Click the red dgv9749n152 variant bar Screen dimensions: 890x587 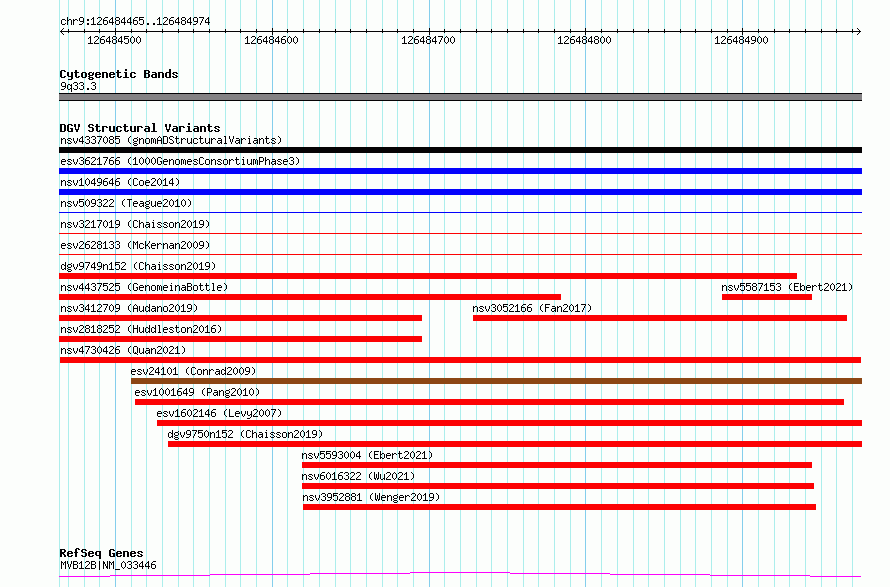pos(428,276)
